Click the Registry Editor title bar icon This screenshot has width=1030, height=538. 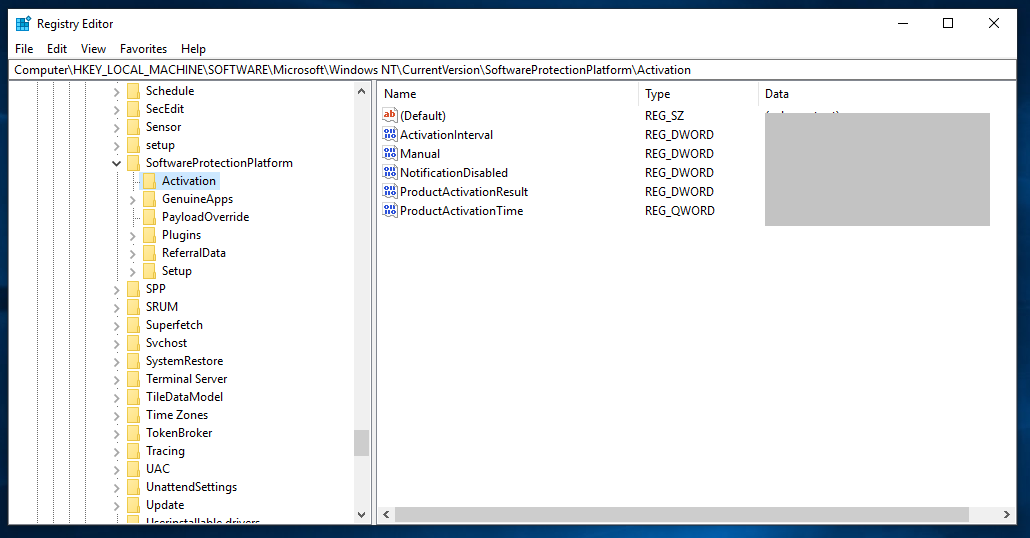click(x=23, y=24)
